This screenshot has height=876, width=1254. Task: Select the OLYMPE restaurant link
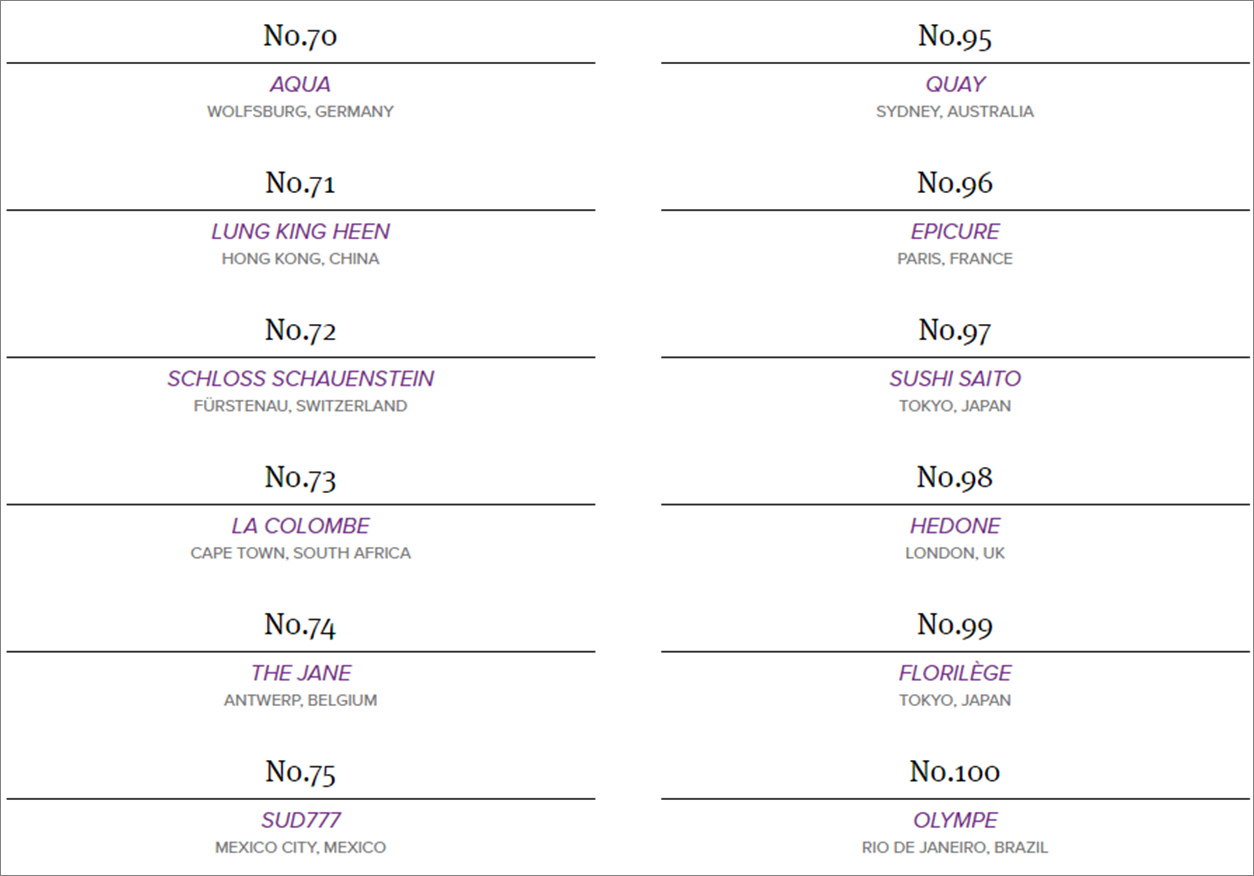955,820
